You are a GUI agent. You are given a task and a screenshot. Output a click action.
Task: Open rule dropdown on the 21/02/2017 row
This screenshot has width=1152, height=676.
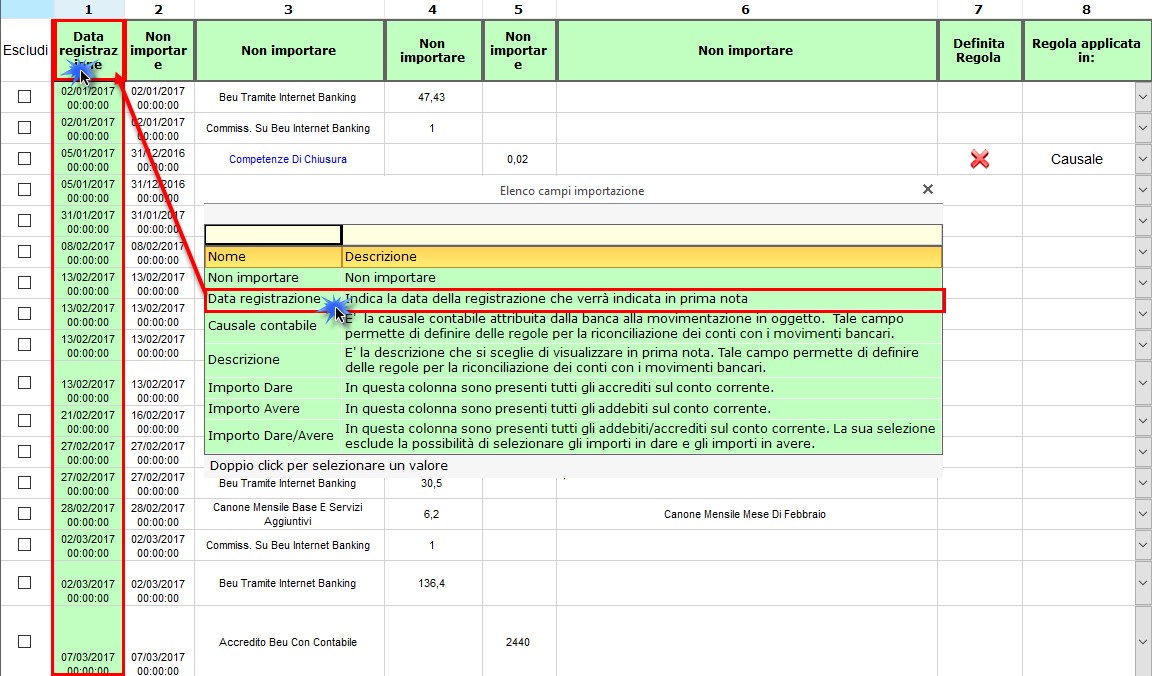tap(1143, 421)
